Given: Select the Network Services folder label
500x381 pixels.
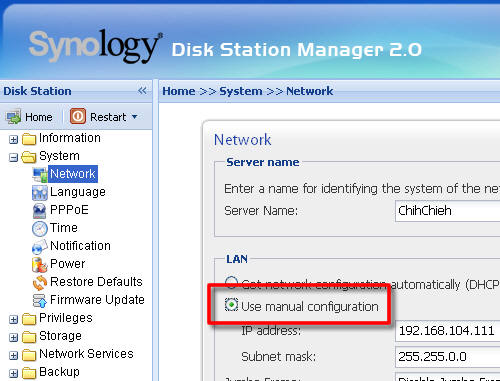Looking at the screenshot, I should tap(86, 354).
